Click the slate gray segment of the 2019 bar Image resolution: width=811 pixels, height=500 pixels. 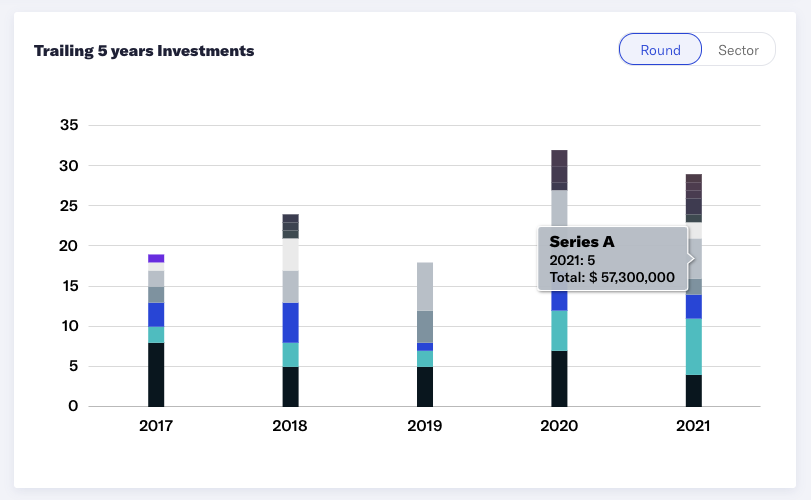(x=425, y=327)
